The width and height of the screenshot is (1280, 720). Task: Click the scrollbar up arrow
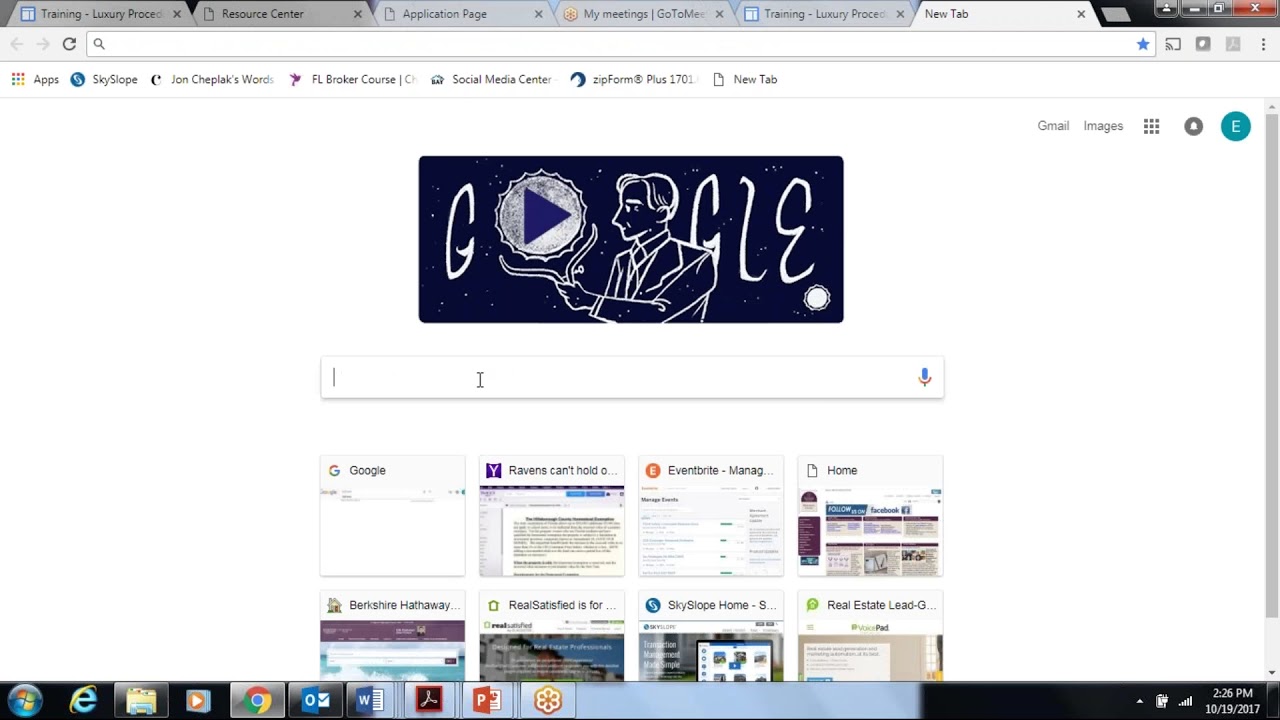click(1272, 106)
